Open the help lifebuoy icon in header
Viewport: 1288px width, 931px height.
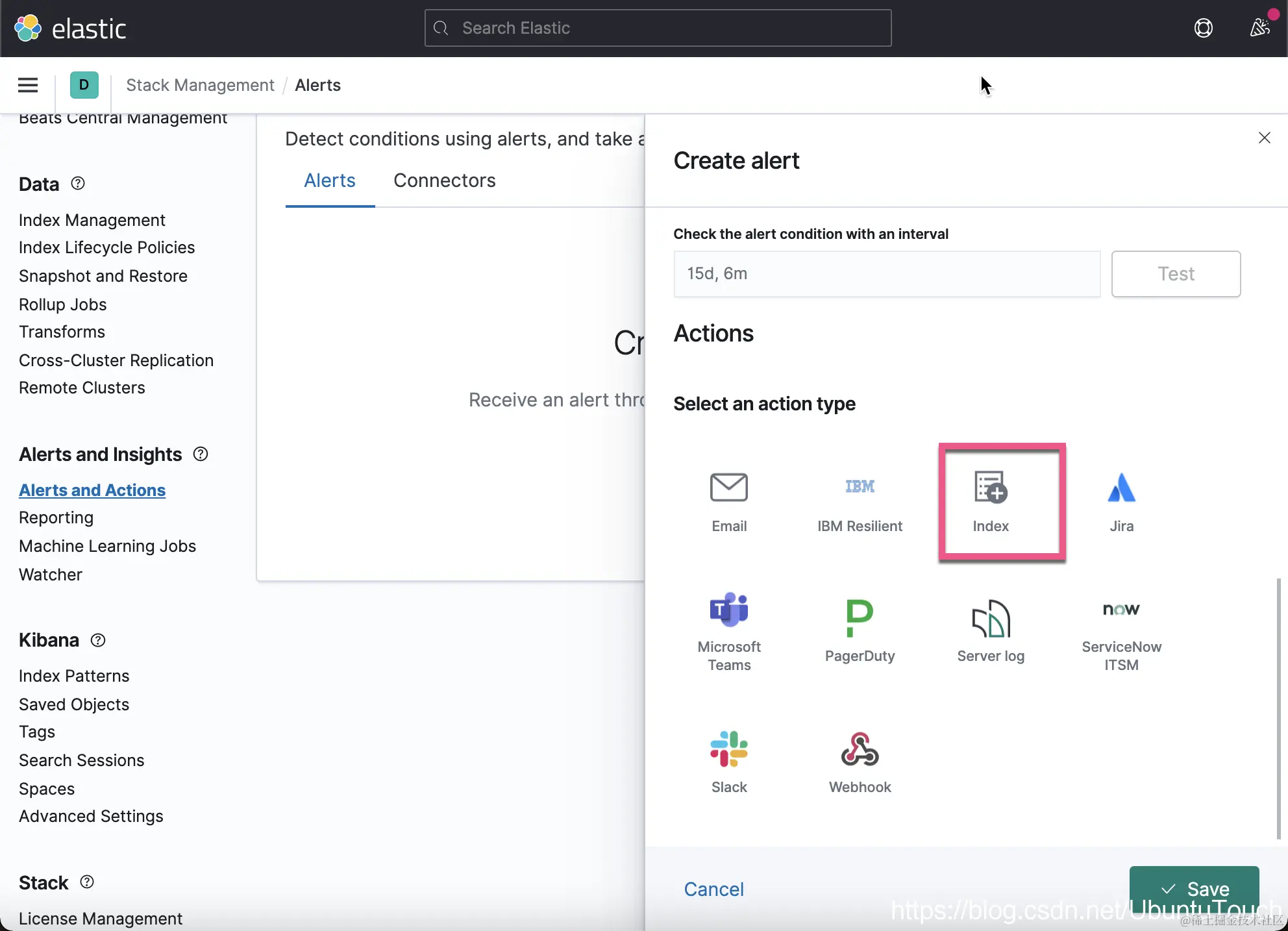pyautogui.click(x=1203, y=28)
